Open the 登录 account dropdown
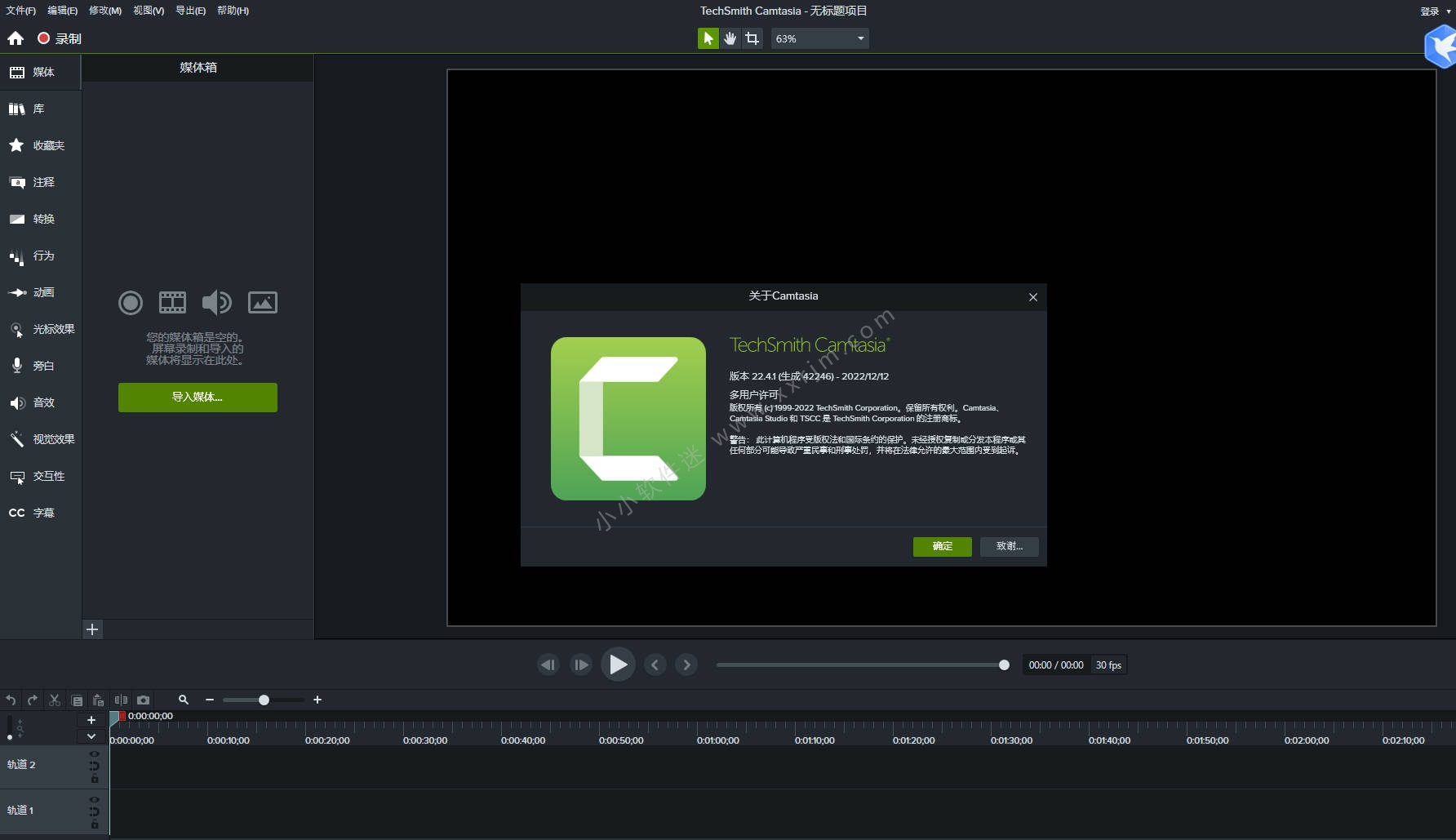This screenshot has width=1456, height=840. click(1436, 11)
